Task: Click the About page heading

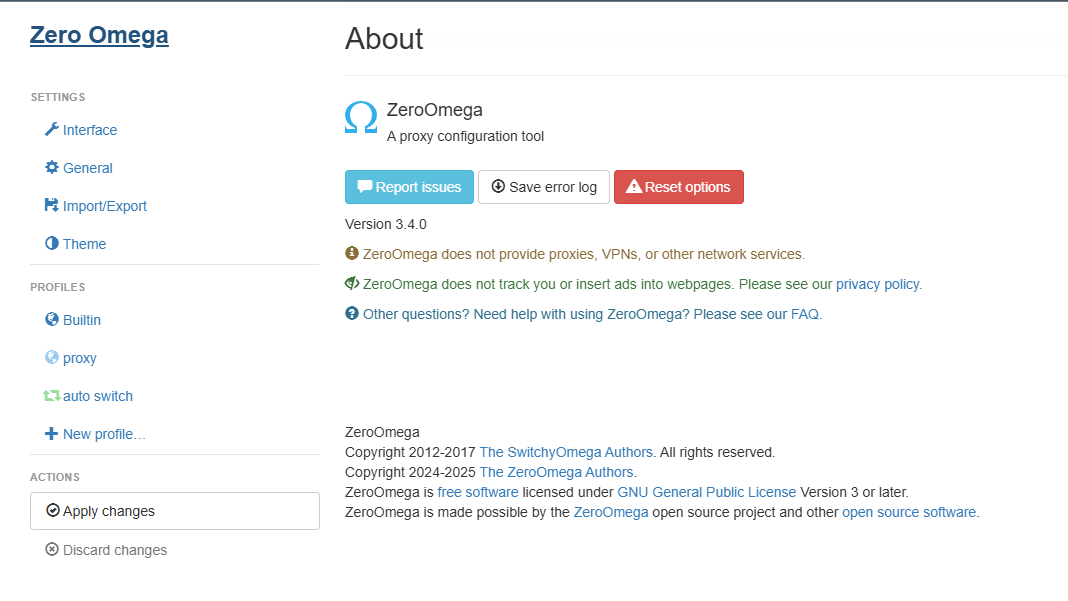Action: [384, 39]
